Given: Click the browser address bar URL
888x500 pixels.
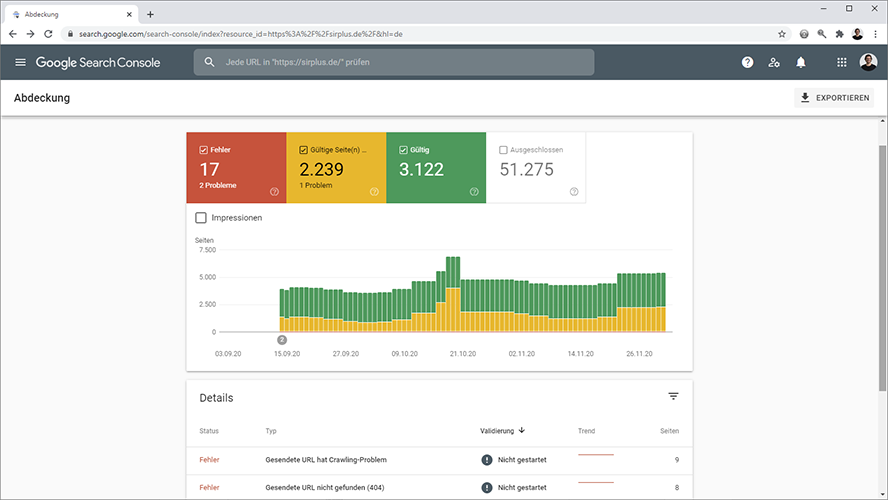Looking at the screenshot, I should point(241,34).
